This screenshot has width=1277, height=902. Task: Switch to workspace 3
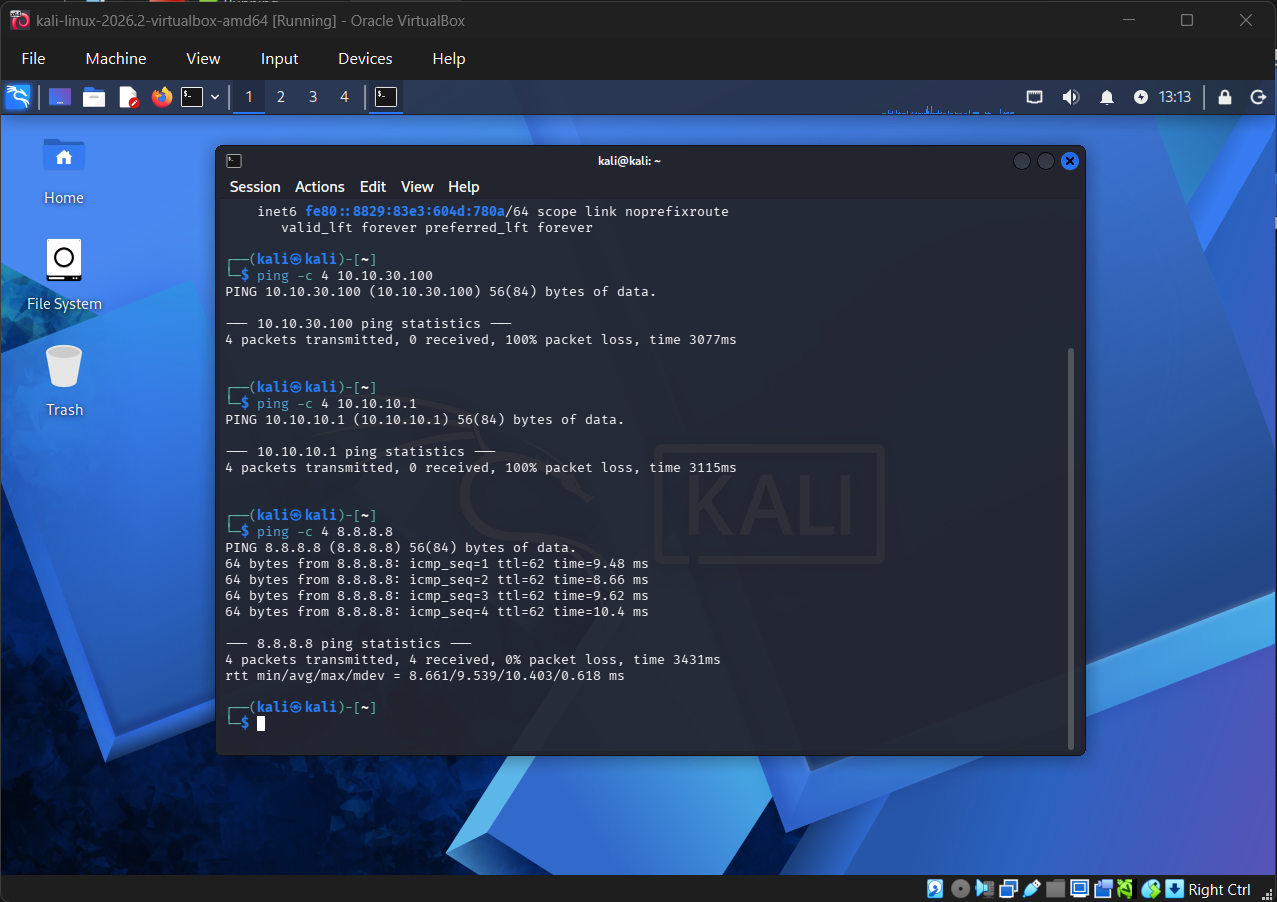[313, 97]
